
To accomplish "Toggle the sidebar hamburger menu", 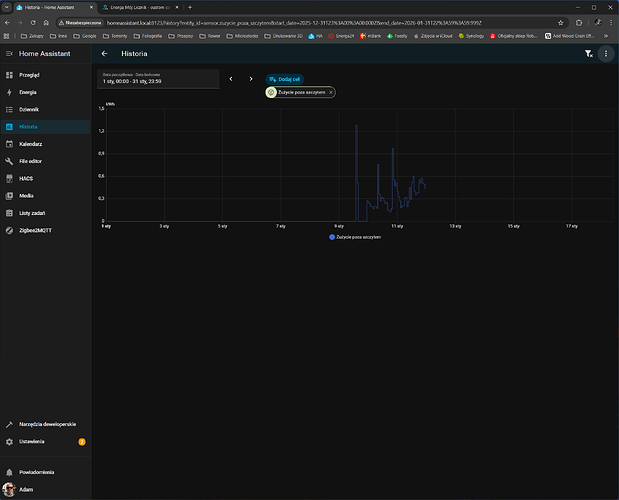I will tap(9, 53).
